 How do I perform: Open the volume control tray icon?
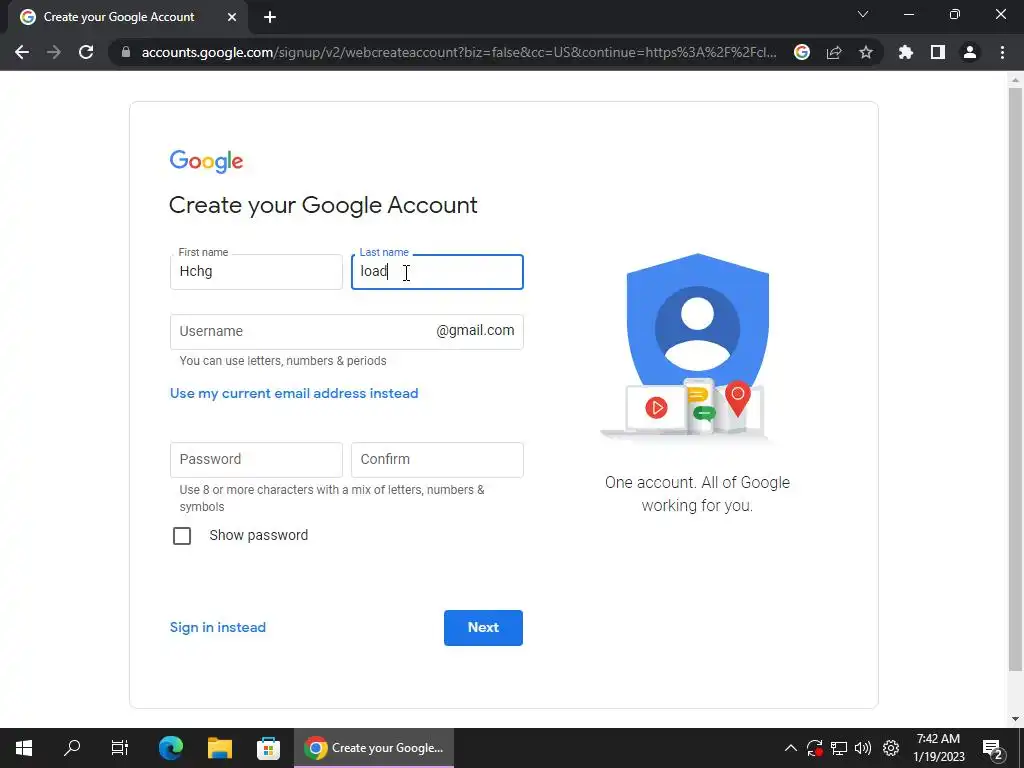click(863, 748)
